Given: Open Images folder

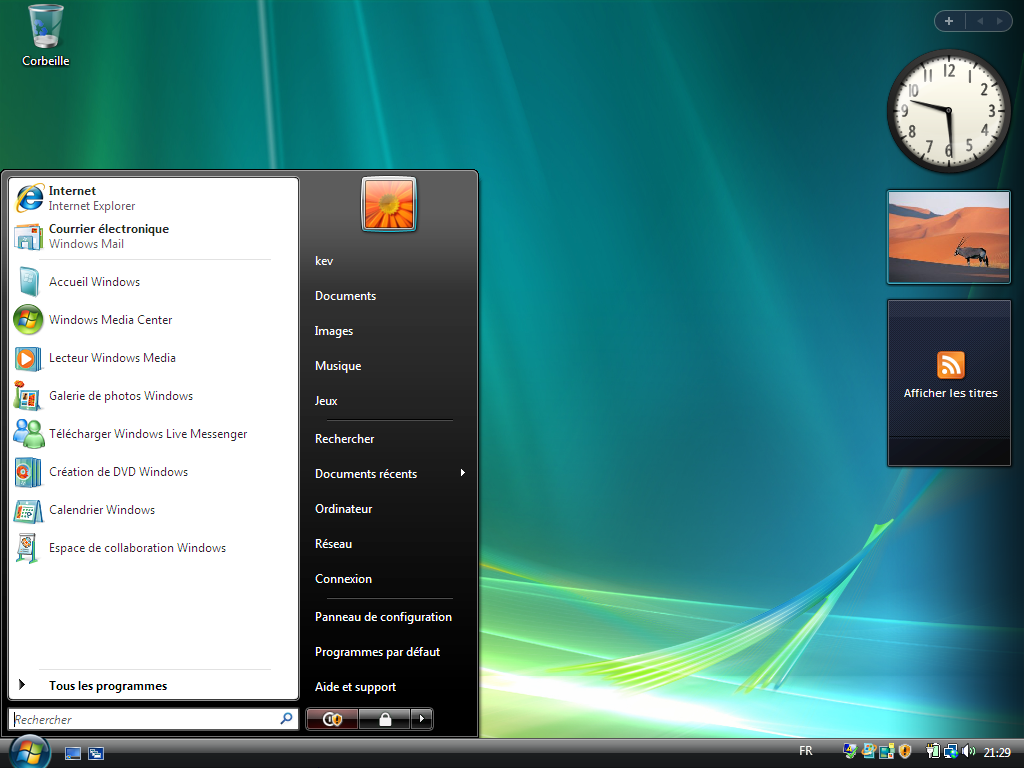Looking at the screenshot, I should point(334,331).
